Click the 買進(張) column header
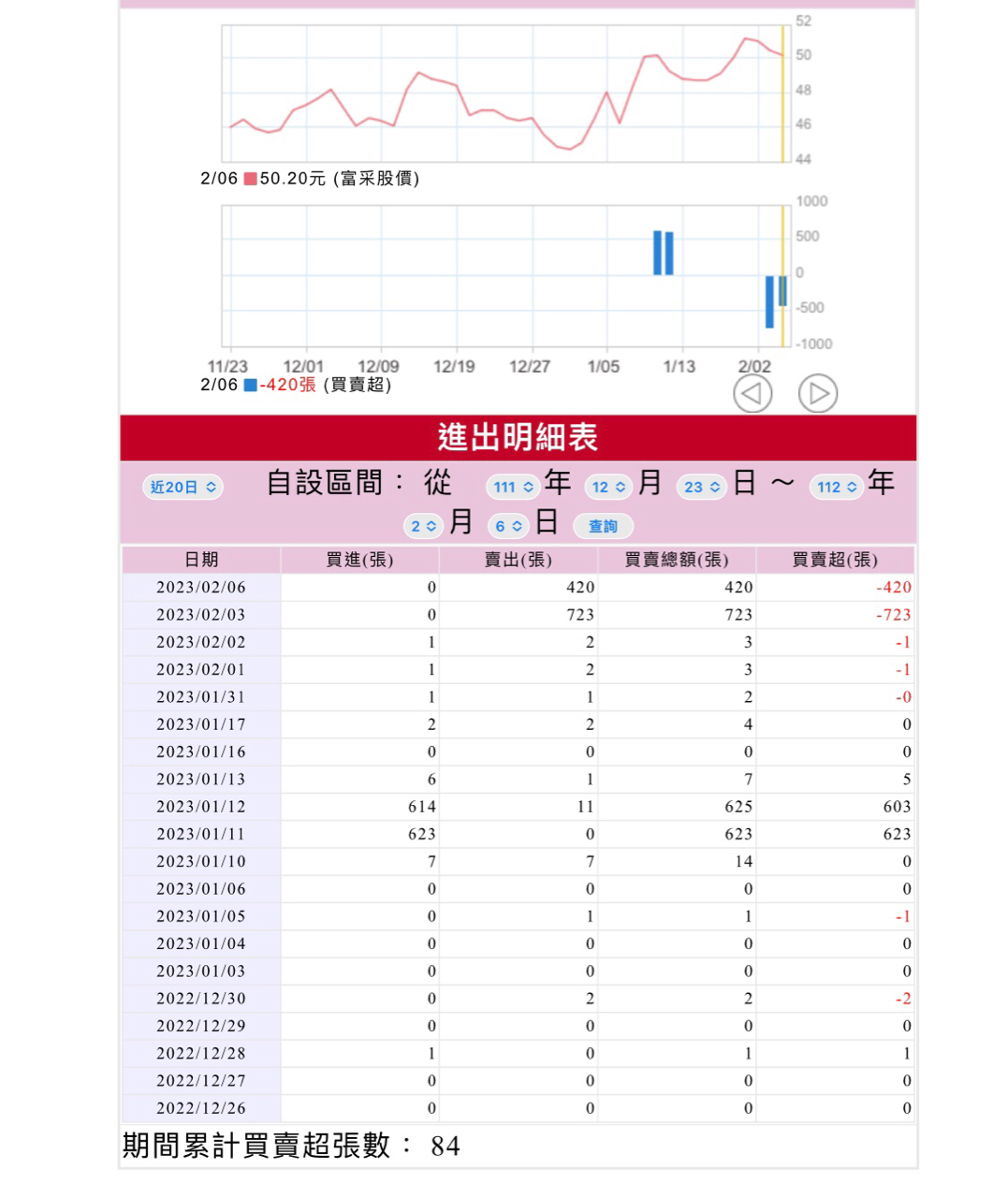The height and width of the screenshot is (1198, 1008). click(359, 560)
